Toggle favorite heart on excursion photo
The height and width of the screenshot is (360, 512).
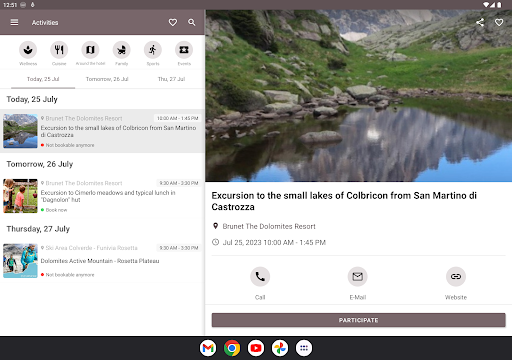[499, 22]
